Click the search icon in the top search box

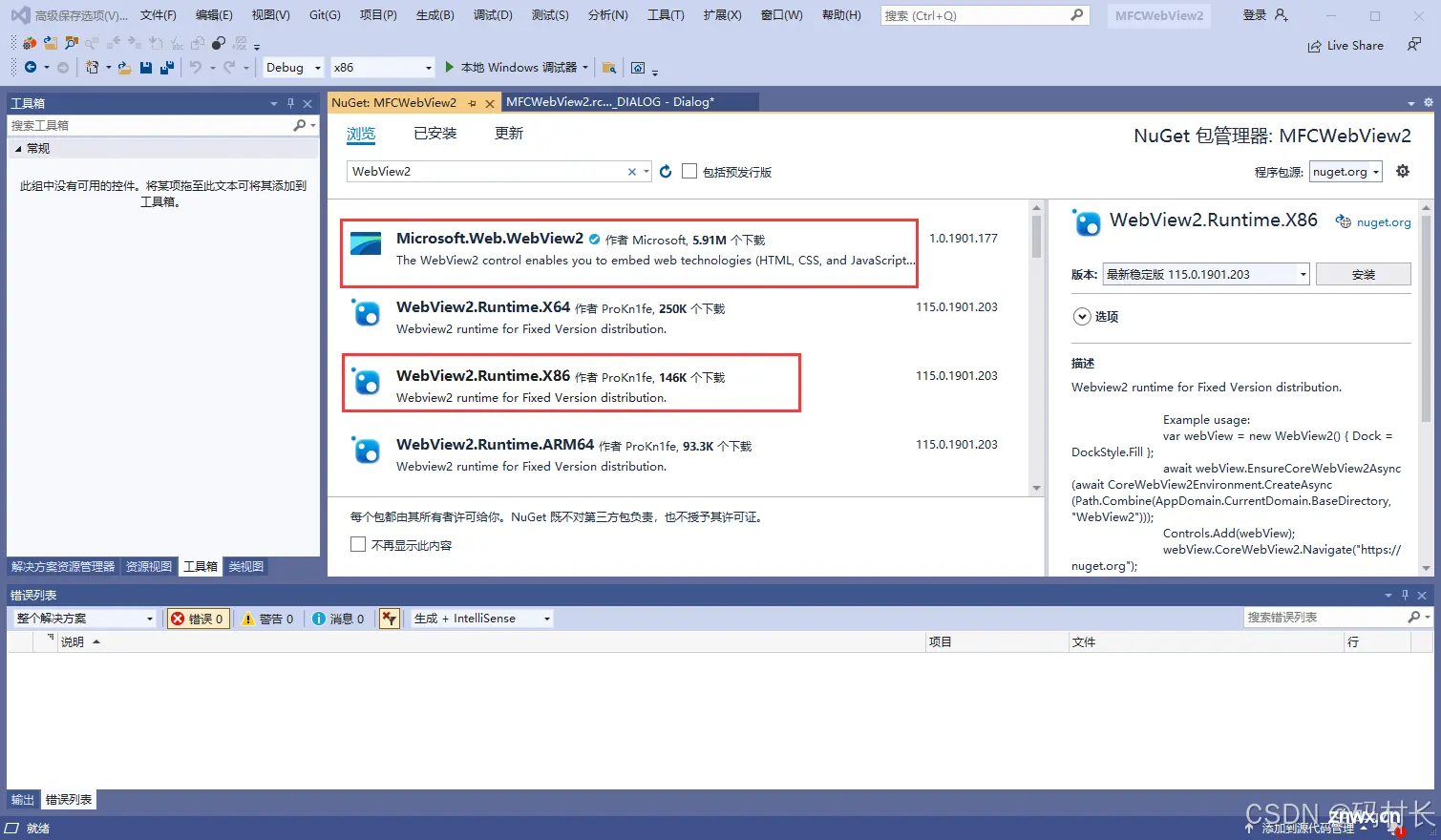point(1077,15)
